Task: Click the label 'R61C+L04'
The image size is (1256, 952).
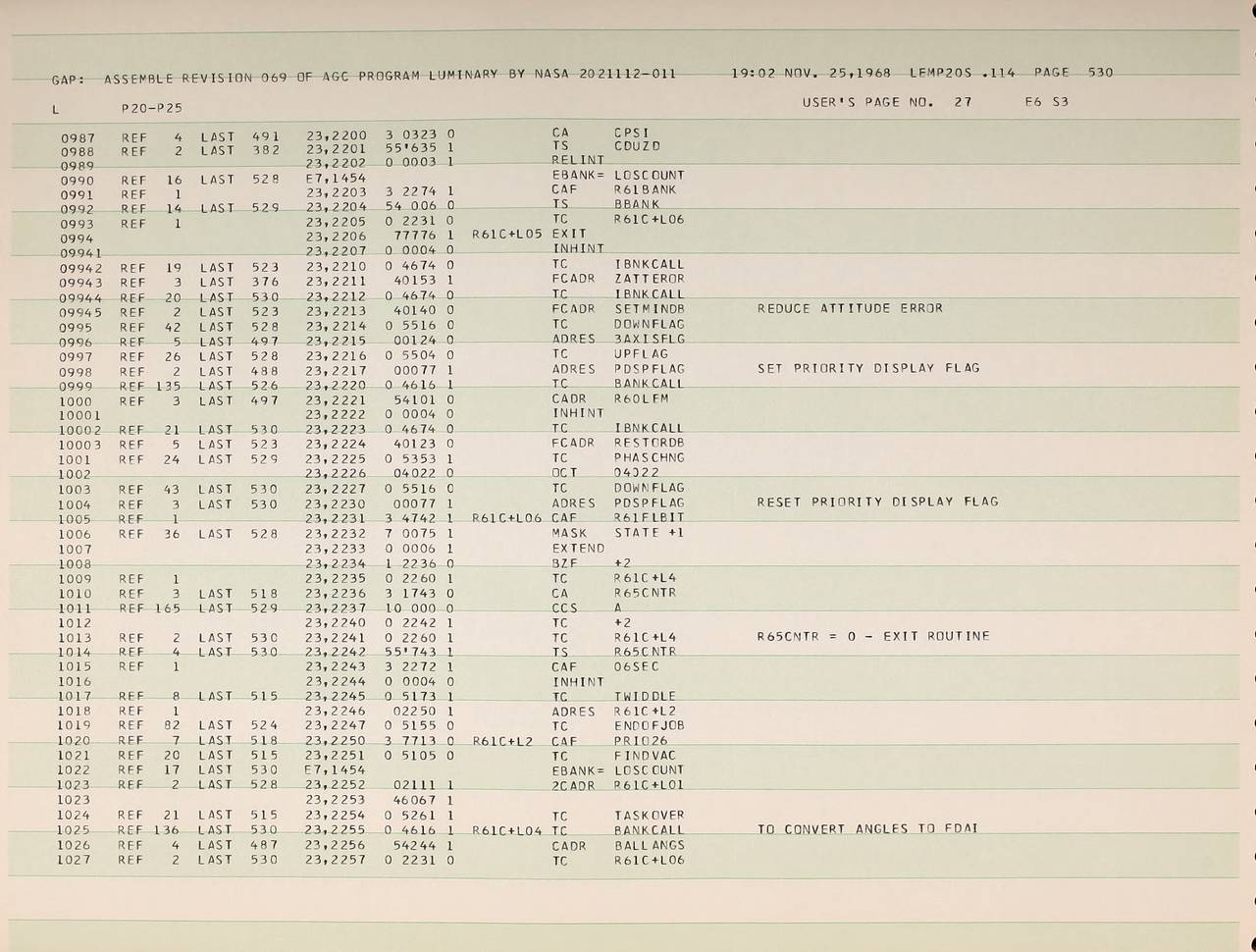Action: click(x=506, y=830)
